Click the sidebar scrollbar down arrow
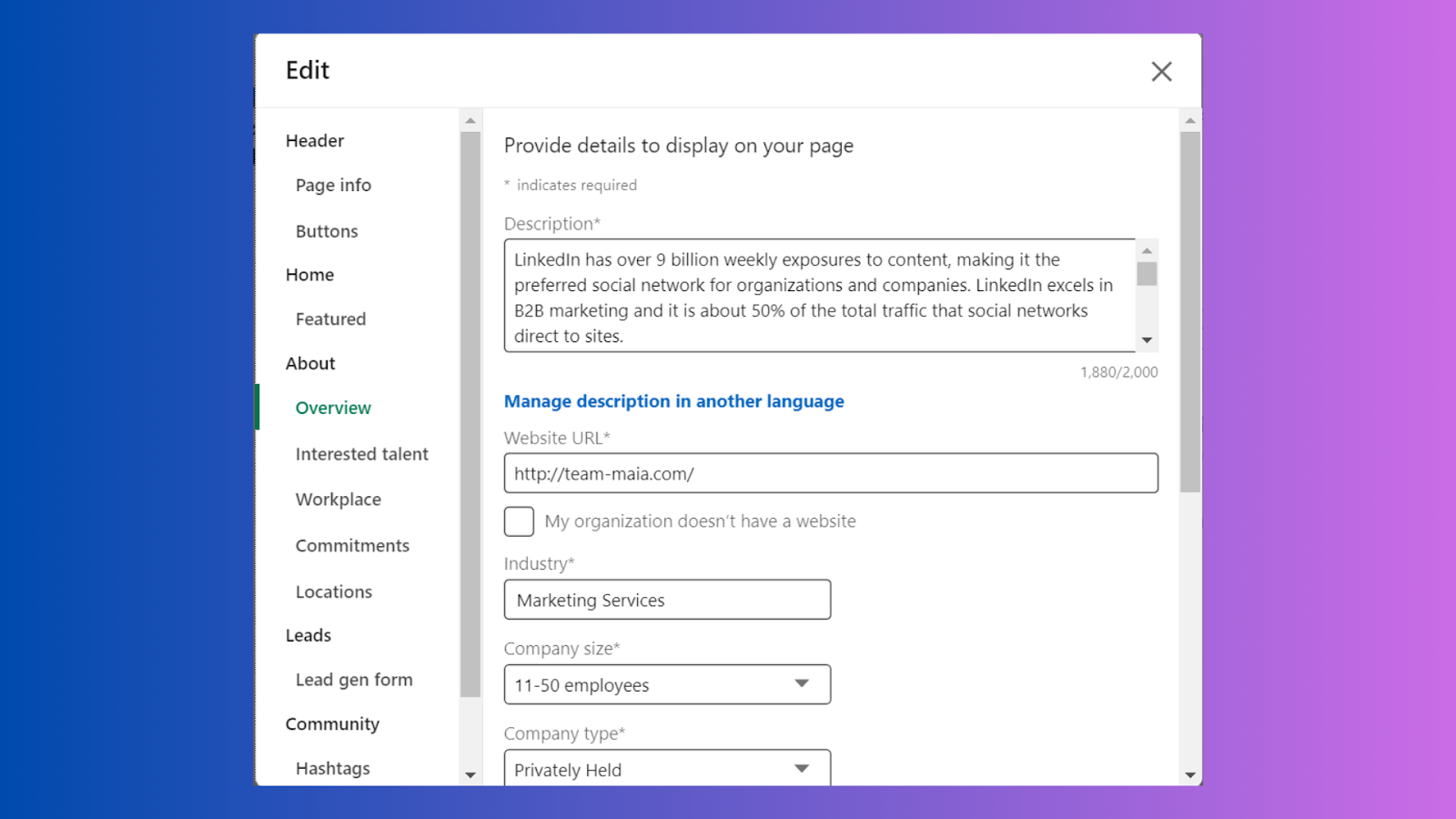 click(x=470, y=775)
